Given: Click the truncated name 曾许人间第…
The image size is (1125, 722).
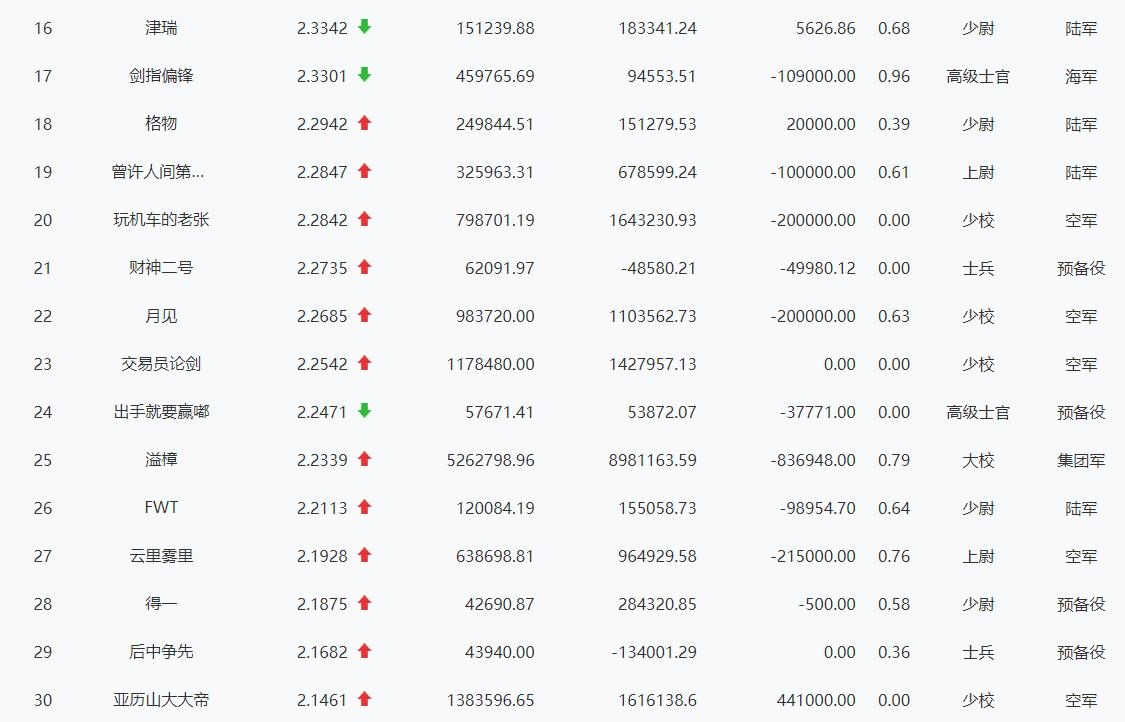Looking at the screenshot, I should [158, 172].
